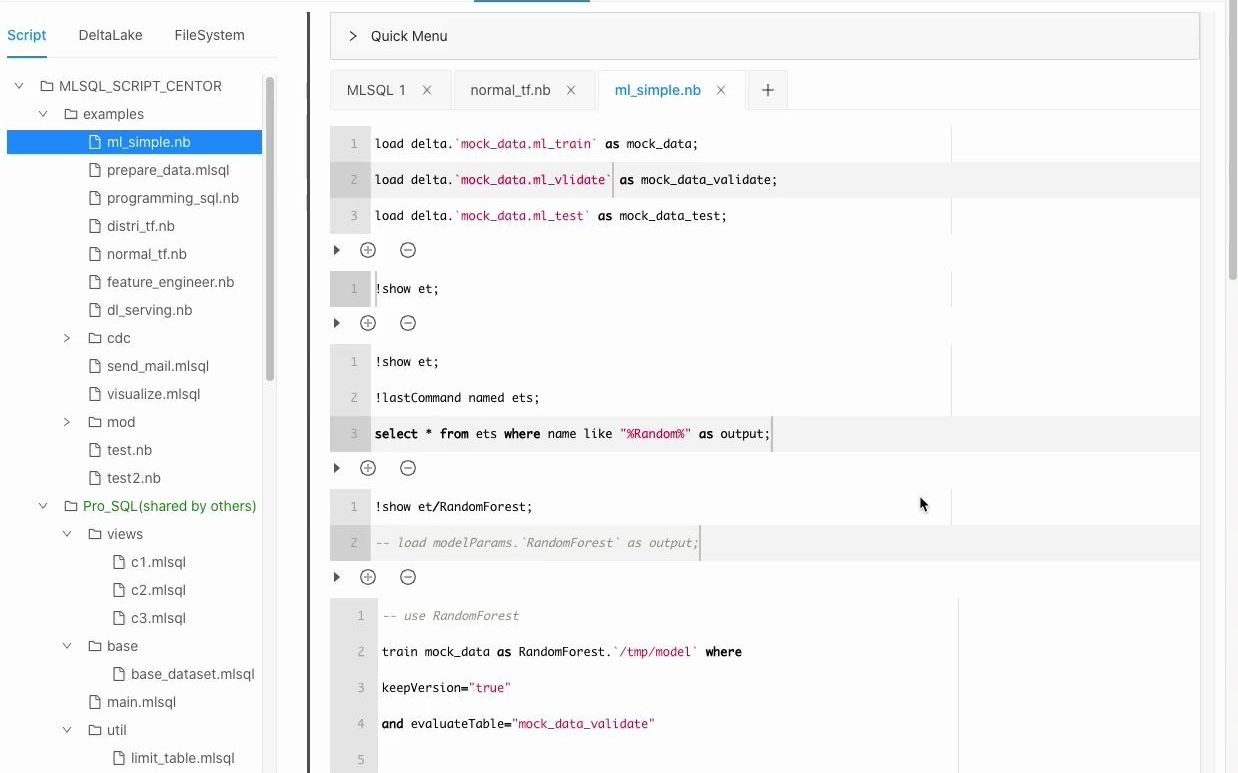Viewport: 1238px width, 773px height.
Task: Expand the mod folder
Action: click(66, 422)
